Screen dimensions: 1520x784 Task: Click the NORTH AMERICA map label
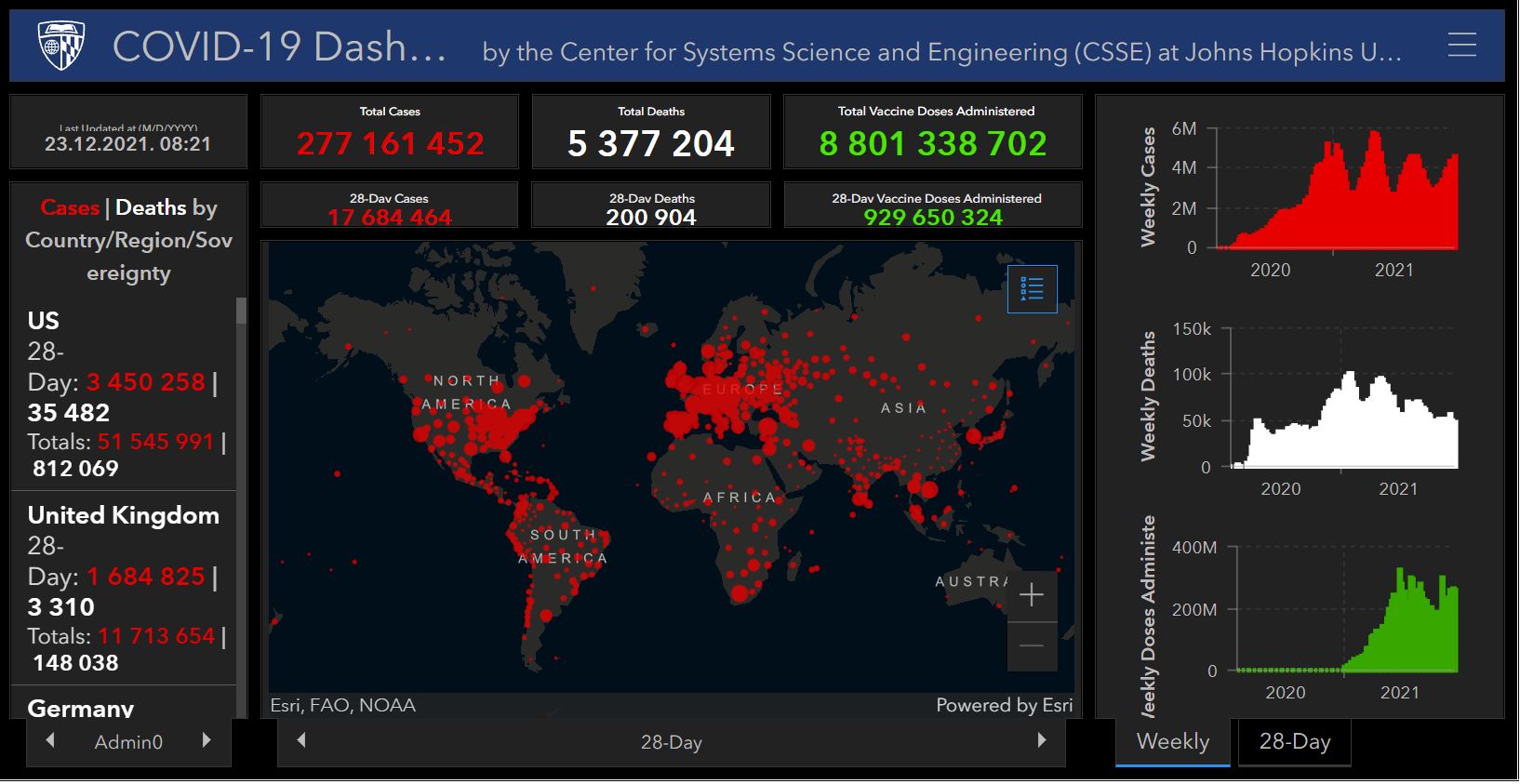tap(467, 392)
